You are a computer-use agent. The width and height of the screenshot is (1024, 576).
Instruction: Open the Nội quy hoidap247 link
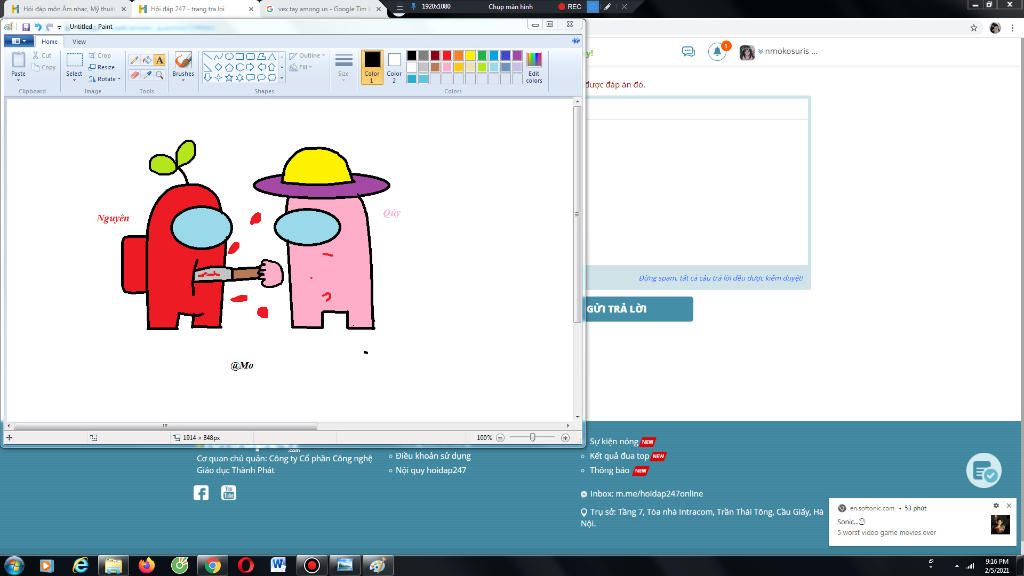[431, 470]
